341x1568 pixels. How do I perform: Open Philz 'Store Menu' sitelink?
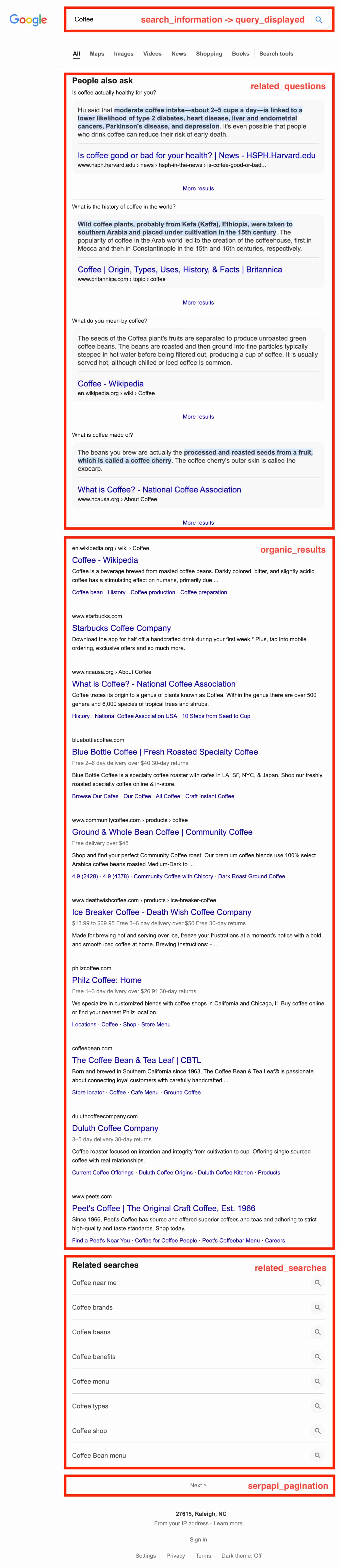156,1024
